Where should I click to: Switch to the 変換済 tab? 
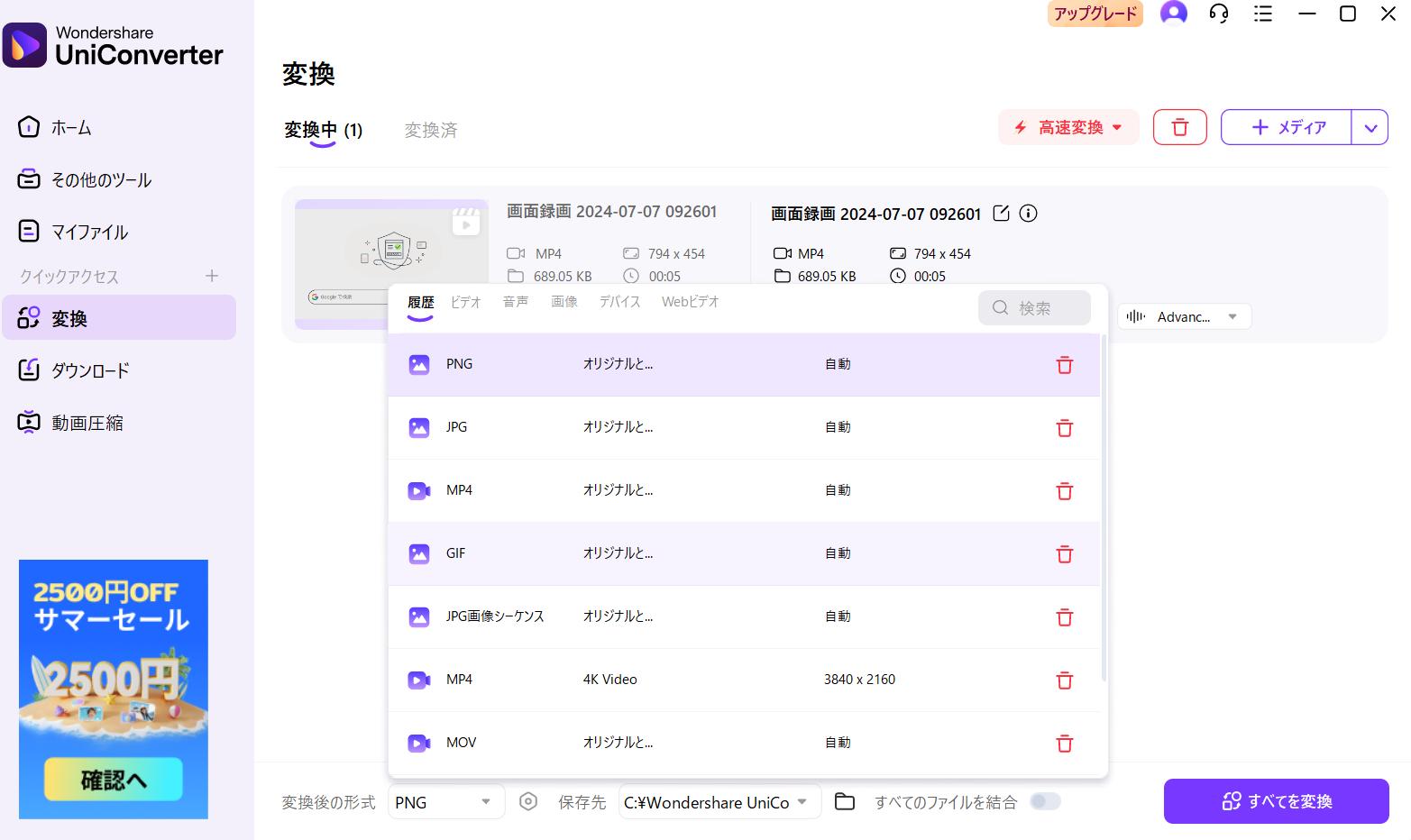click(x=431, y=130)
